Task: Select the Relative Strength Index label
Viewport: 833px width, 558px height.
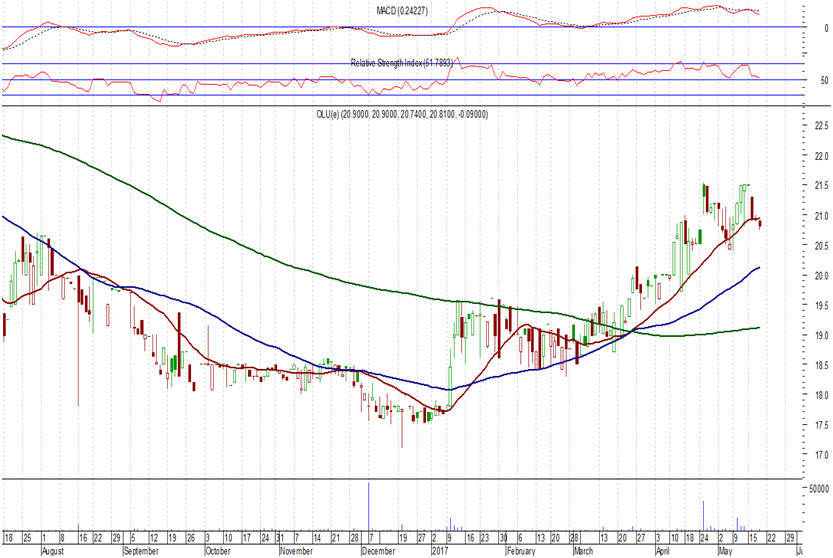Action: (x=402, y=63)
